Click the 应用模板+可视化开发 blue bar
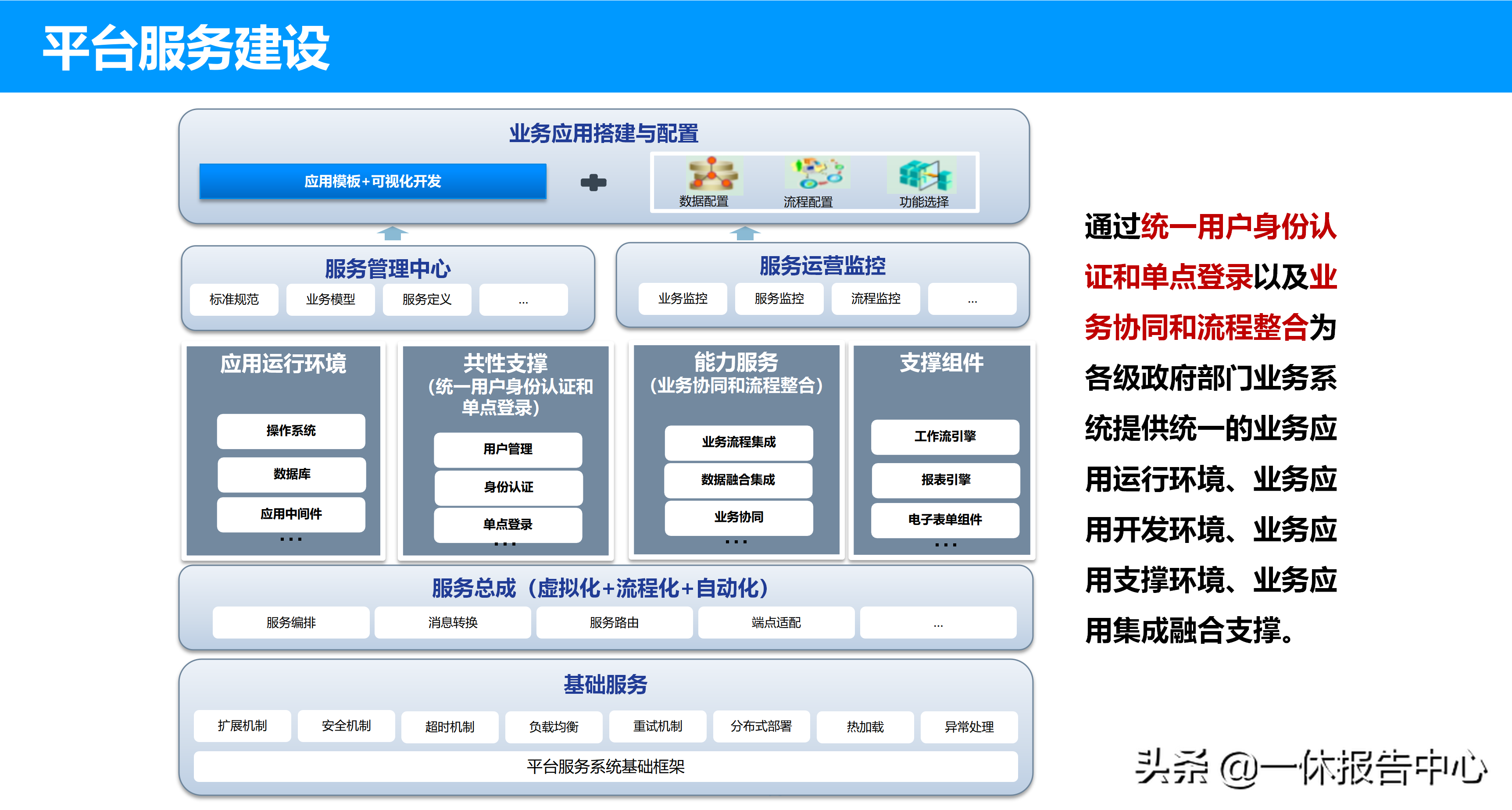Viewport: 1512px width, 810px height. tap(373, 182)
